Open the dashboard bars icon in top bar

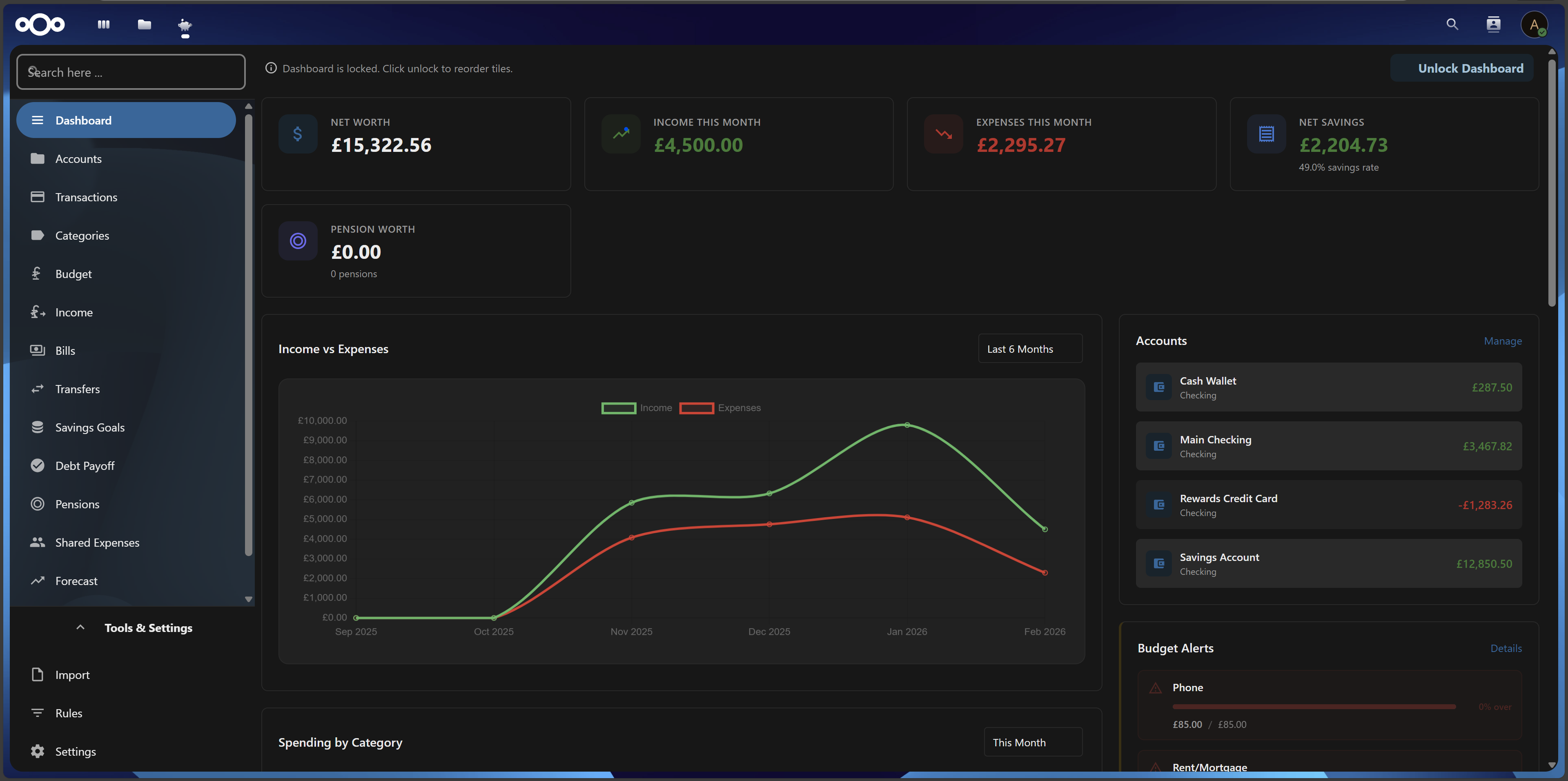tap(103, 25)
